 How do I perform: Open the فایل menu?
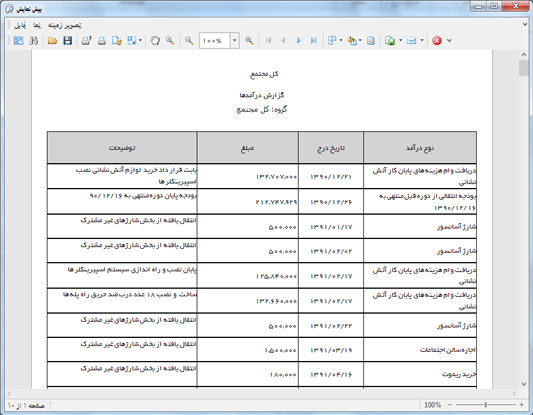click(x=20, y=25)
